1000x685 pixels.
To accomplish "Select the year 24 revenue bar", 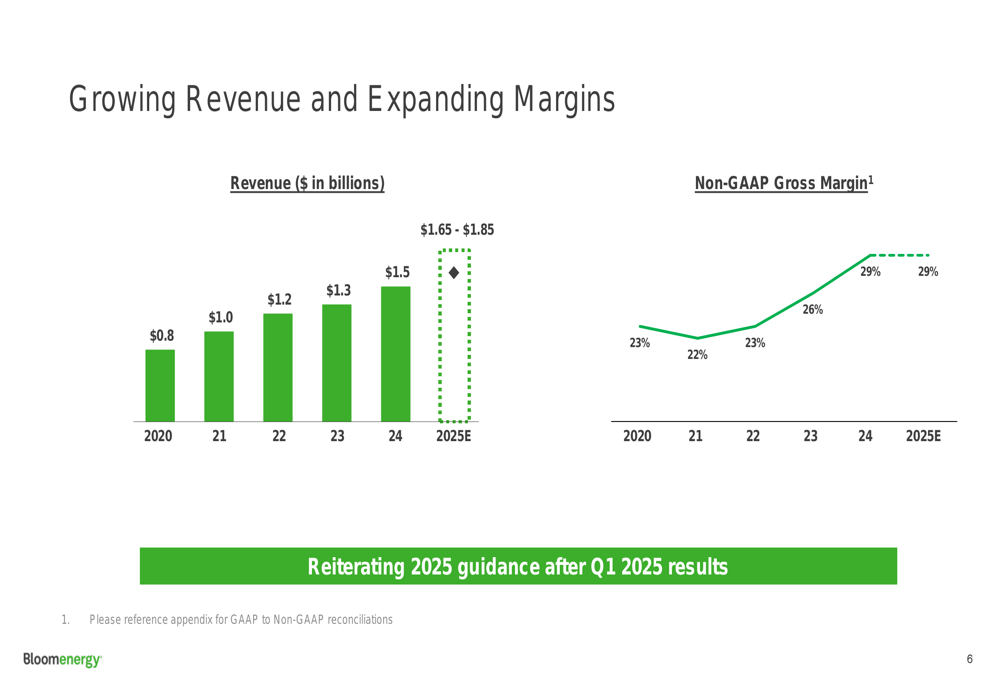I will point(395,353).
